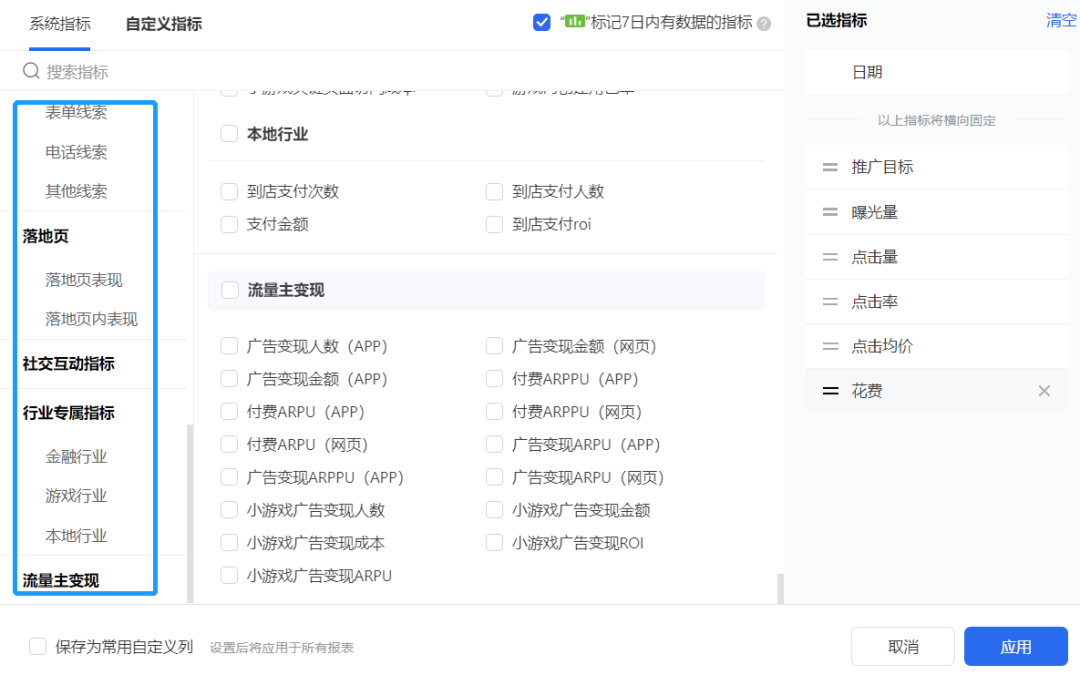Check 广告变现金额（APP） checkbox

[229, 379]
